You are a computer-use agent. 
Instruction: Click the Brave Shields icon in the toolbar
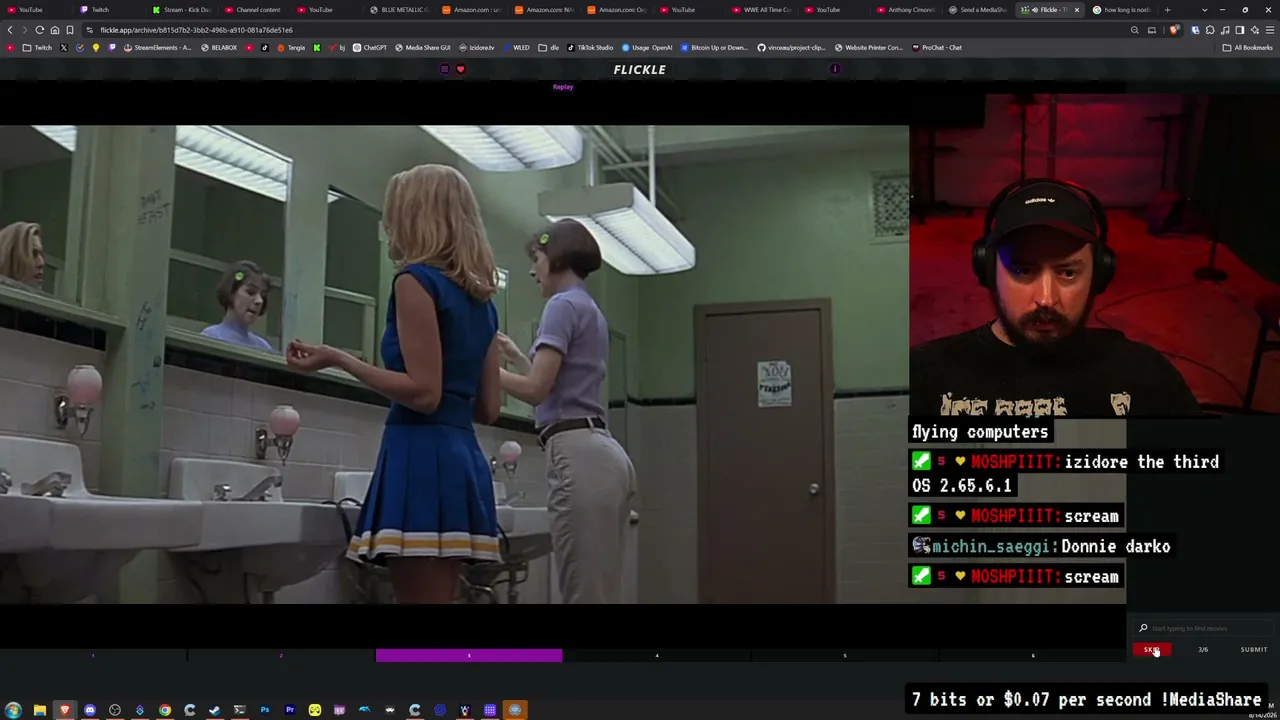coord(1174,30)
